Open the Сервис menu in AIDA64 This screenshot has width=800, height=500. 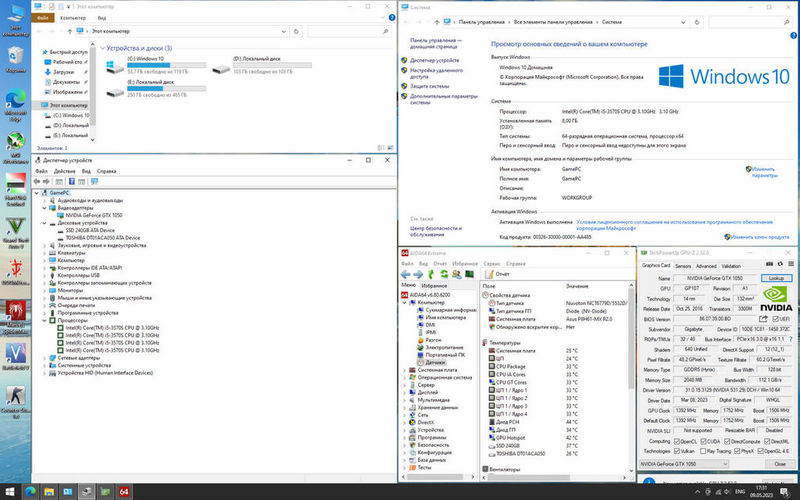[x=492, y=264]
